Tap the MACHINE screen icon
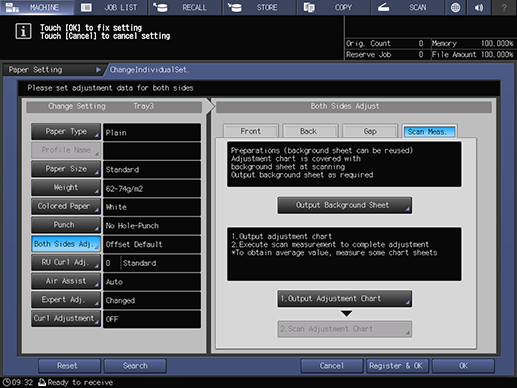This screenshot has height=388, width=517. tap(37, 7)
